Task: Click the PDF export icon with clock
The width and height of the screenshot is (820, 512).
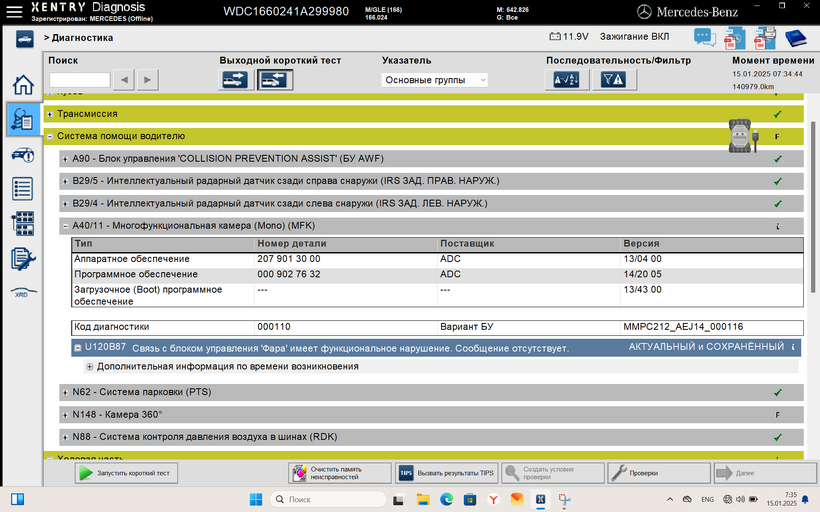Action: pos(734,38)
